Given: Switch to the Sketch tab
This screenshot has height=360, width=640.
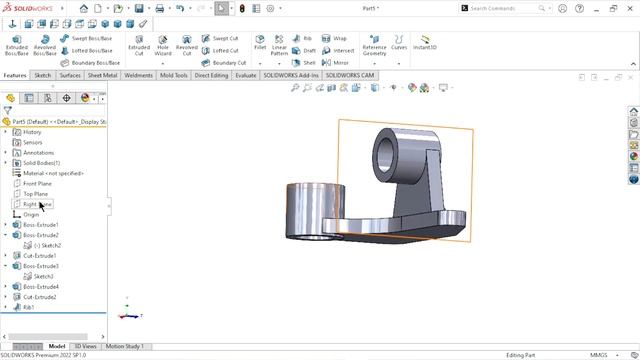Looking at the screenshot, I should click(x=43, y=76).
